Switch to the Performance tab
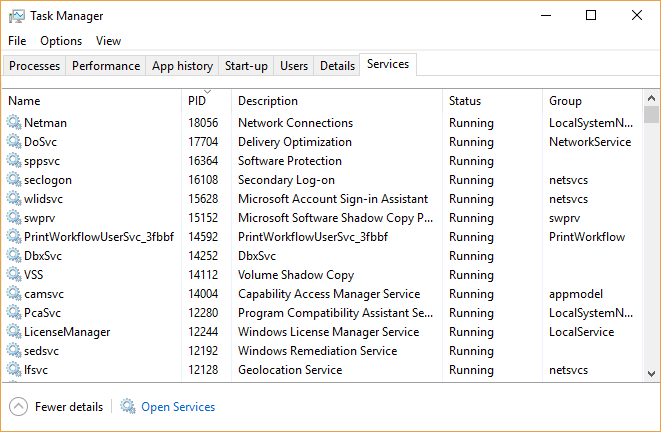Image resolution: width=661 pixels, height=432 pixels. [x=106, y=66]
